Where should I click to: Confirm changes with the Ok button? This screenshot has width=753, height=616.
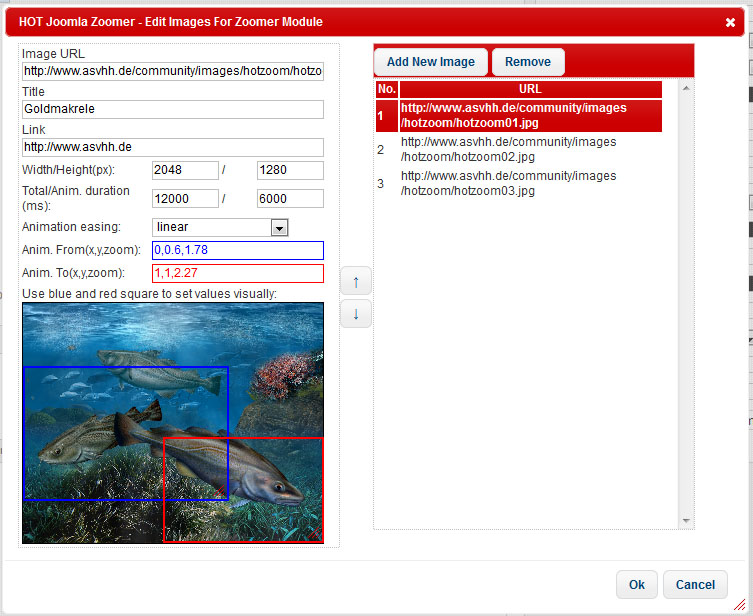[x=637, y=584]
